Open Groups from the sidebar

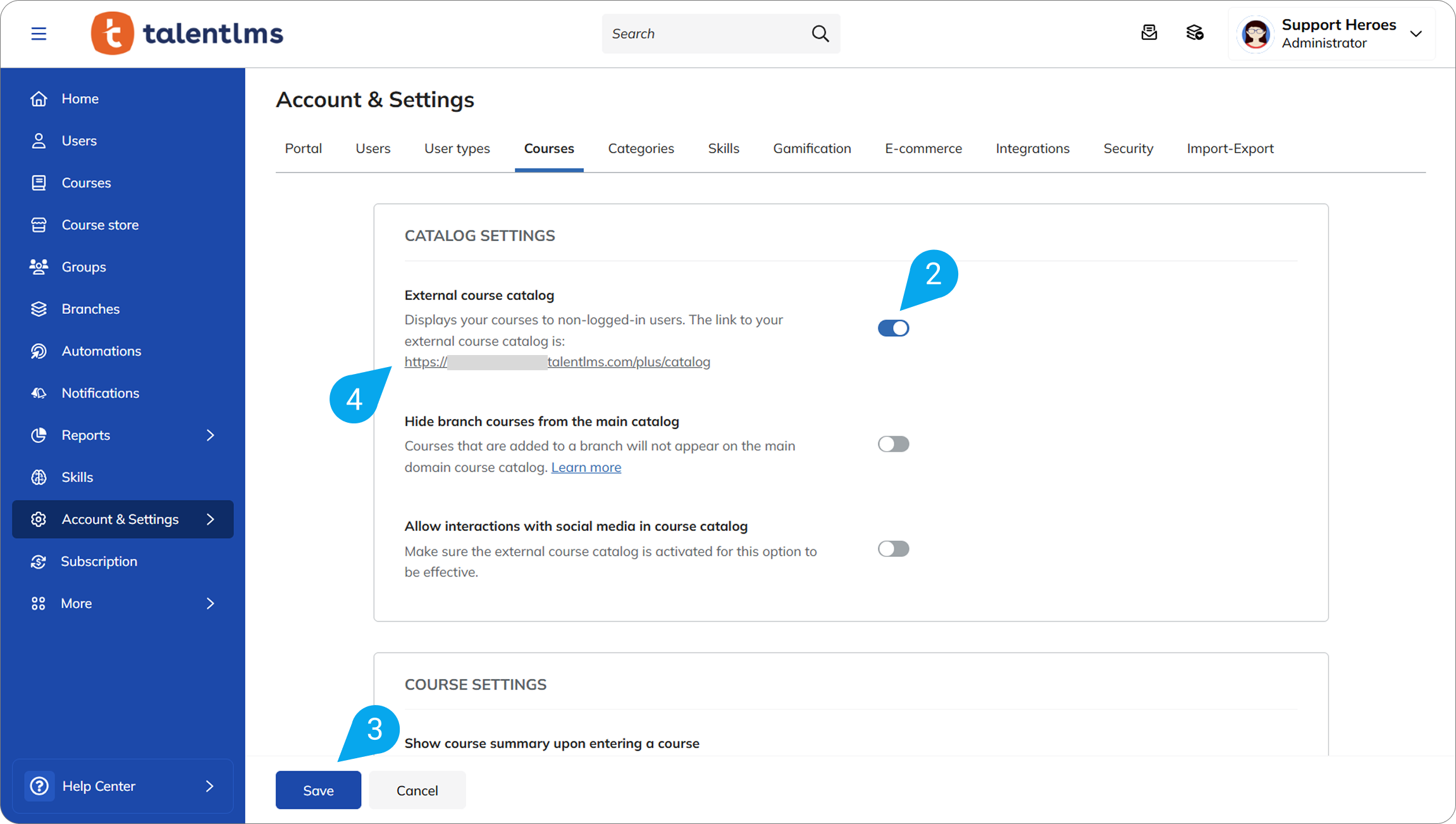(x=83, y=266)
